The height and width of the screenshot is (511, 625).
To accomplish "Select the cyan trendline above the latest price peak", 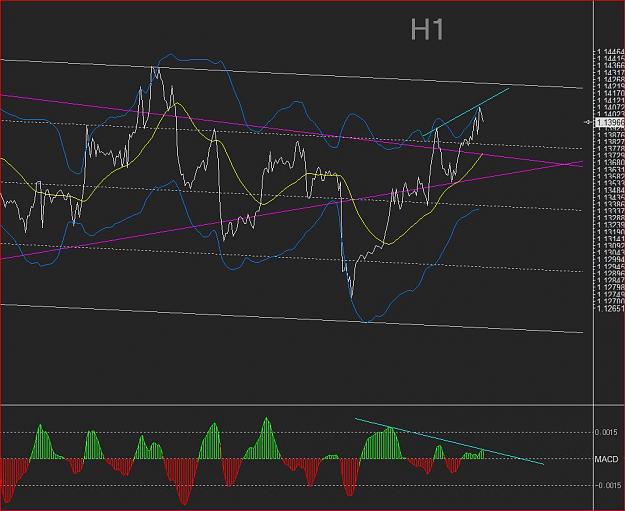I will [x=466, y=112].
